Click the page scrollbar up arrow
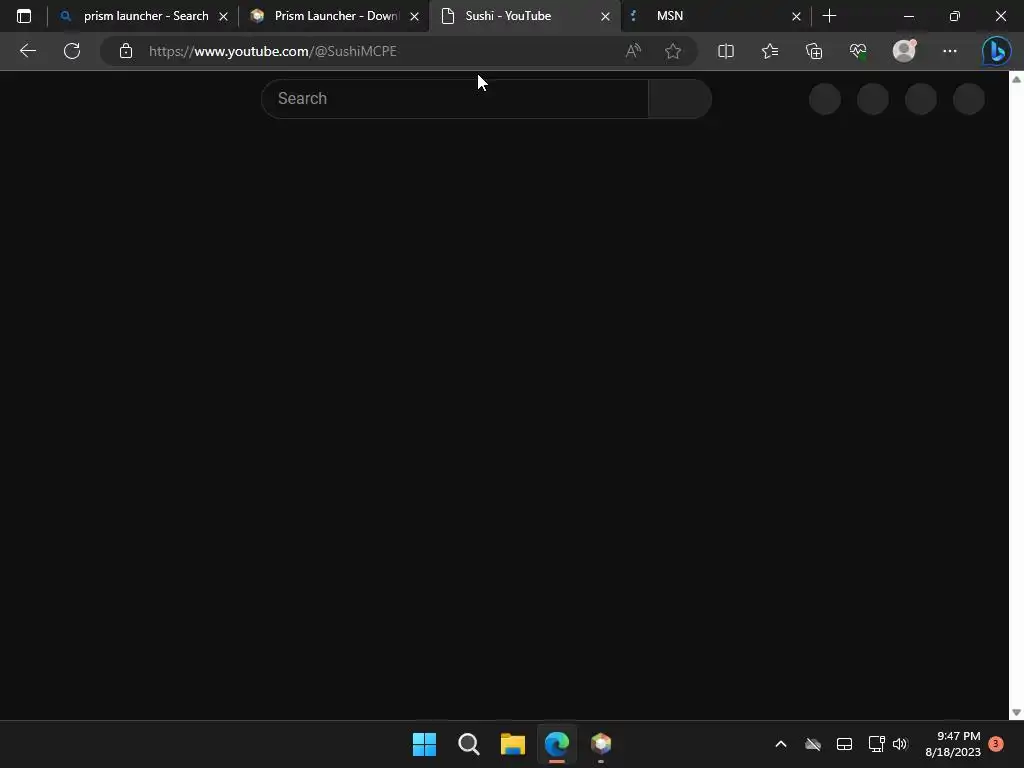 click(1016, 79)
